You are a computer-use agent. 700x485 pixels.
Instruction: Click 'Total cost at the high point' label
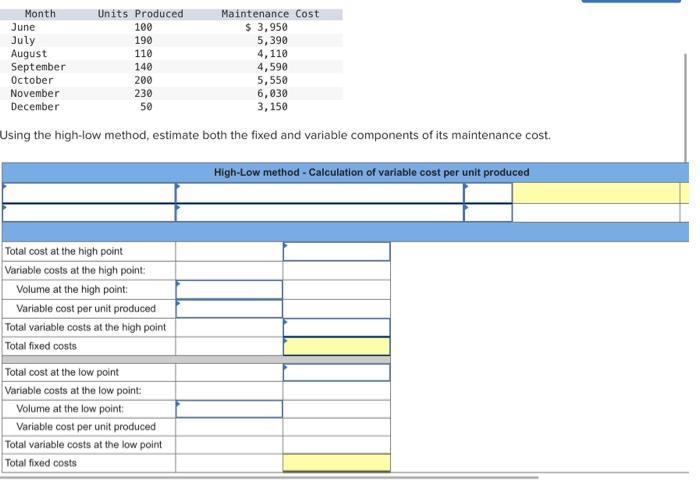click(63, 251)
